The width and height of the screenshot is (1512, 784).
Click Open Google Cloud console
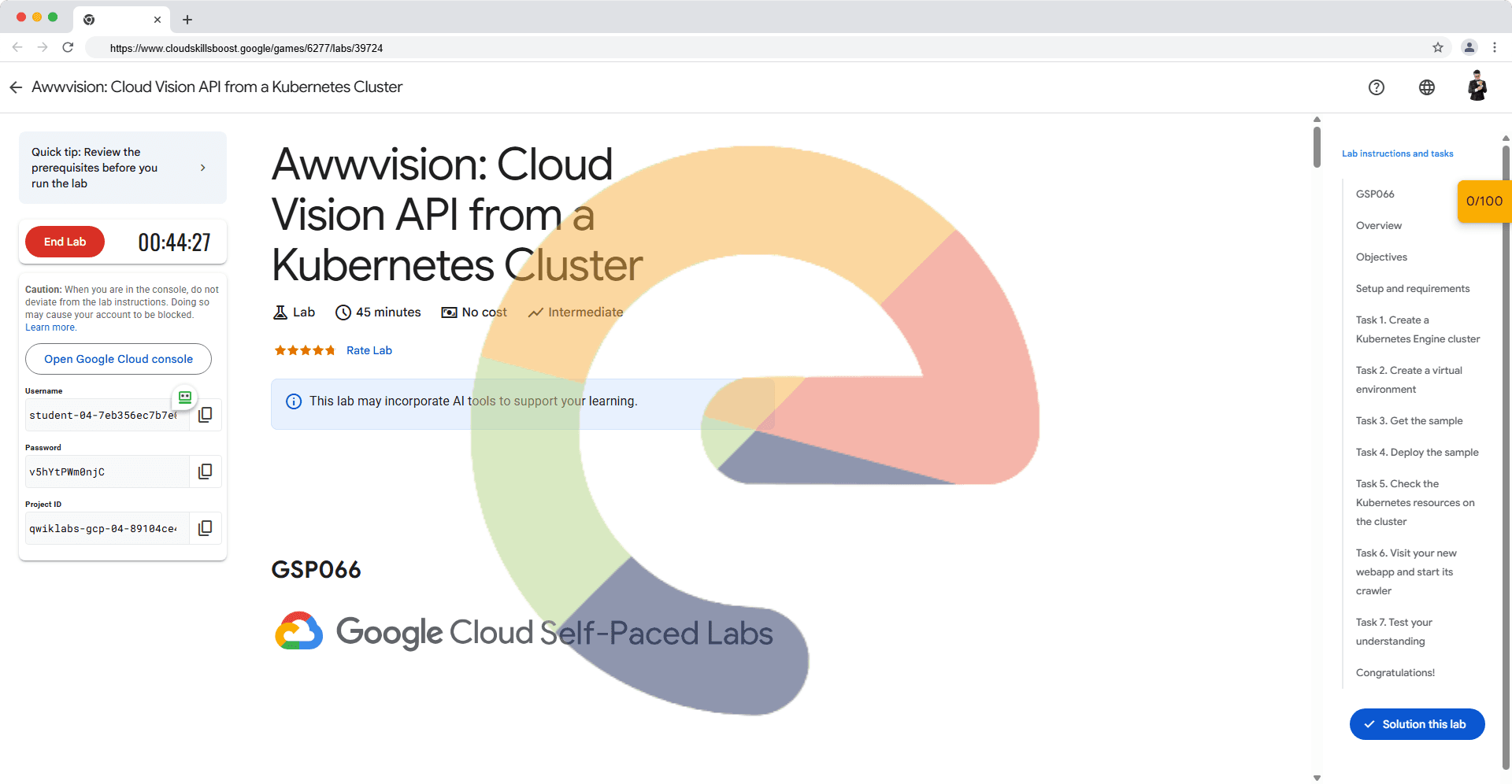click(x=118, y=359)
